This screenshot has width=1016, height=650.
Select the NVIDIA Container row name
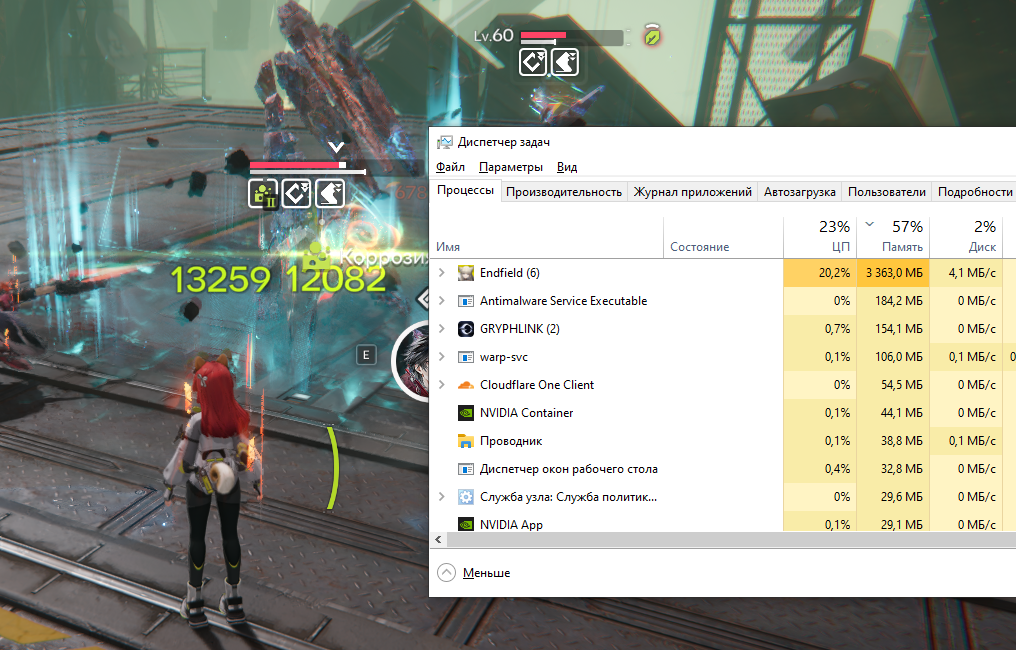526,413
